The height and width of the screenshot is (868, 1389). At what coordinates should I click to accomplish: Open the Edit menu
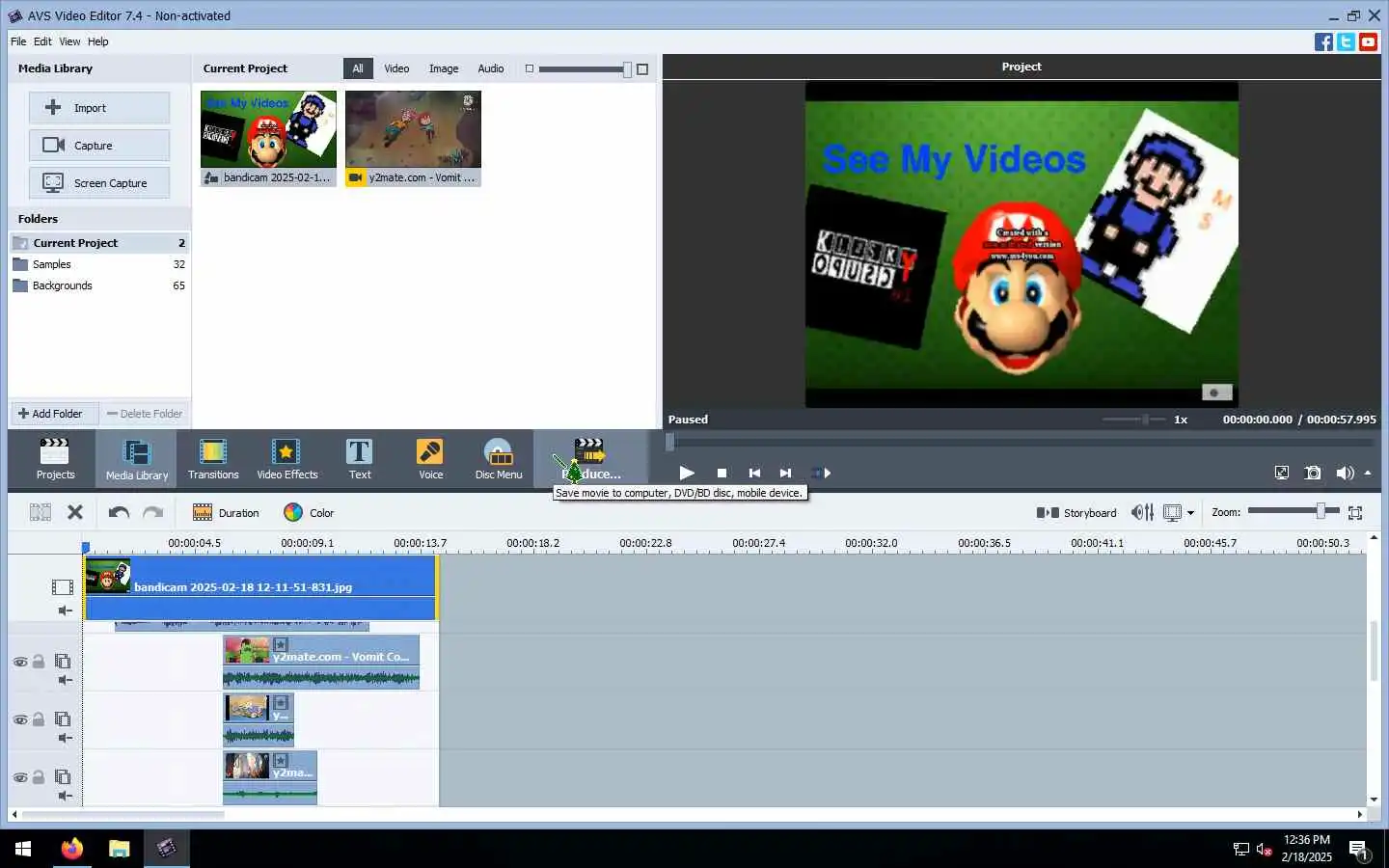(42, 41)
